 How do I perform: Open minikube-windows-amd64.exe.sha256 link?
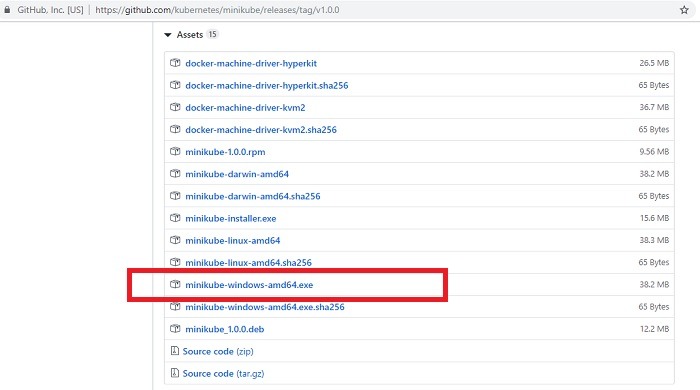pos(265,307)
